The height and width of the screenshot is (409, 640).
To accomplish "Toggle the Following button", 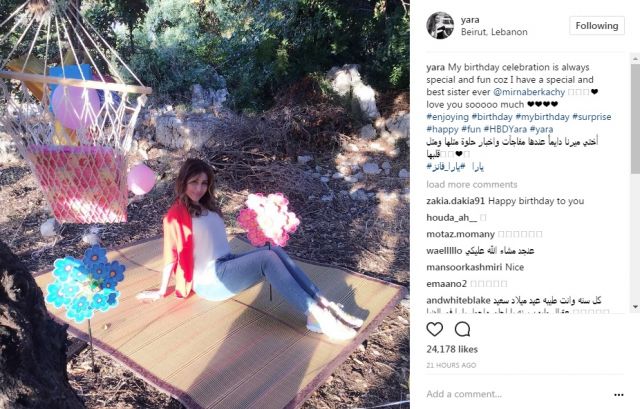I will (597, 26).
